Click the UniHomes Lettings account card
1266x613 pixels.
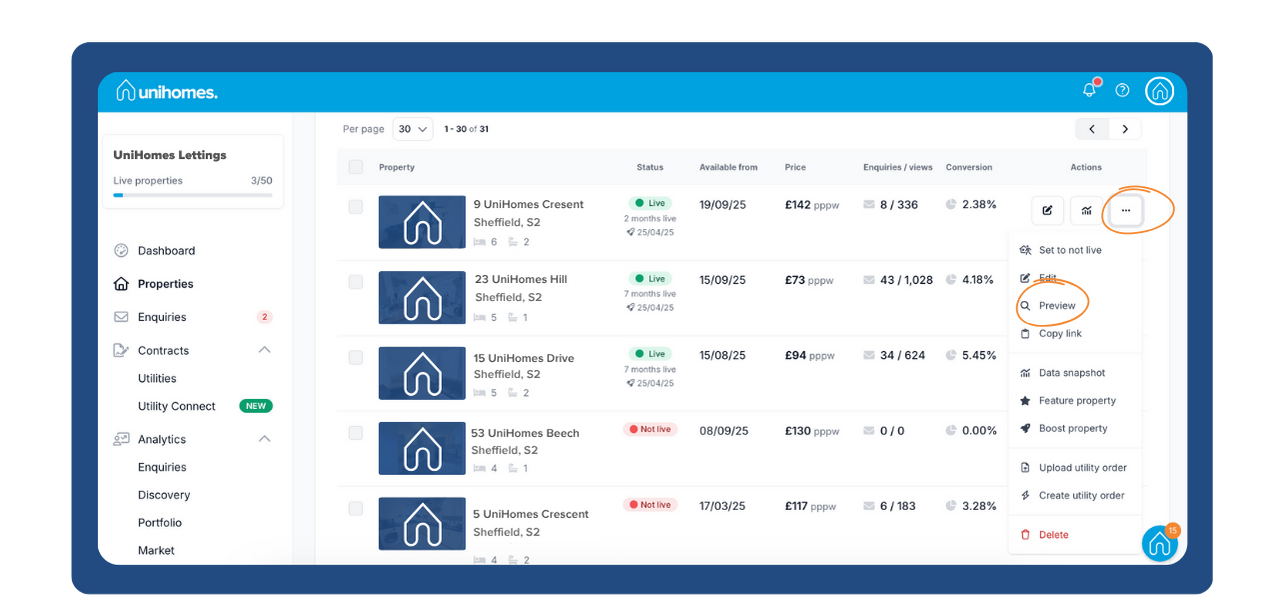[192, 171]
